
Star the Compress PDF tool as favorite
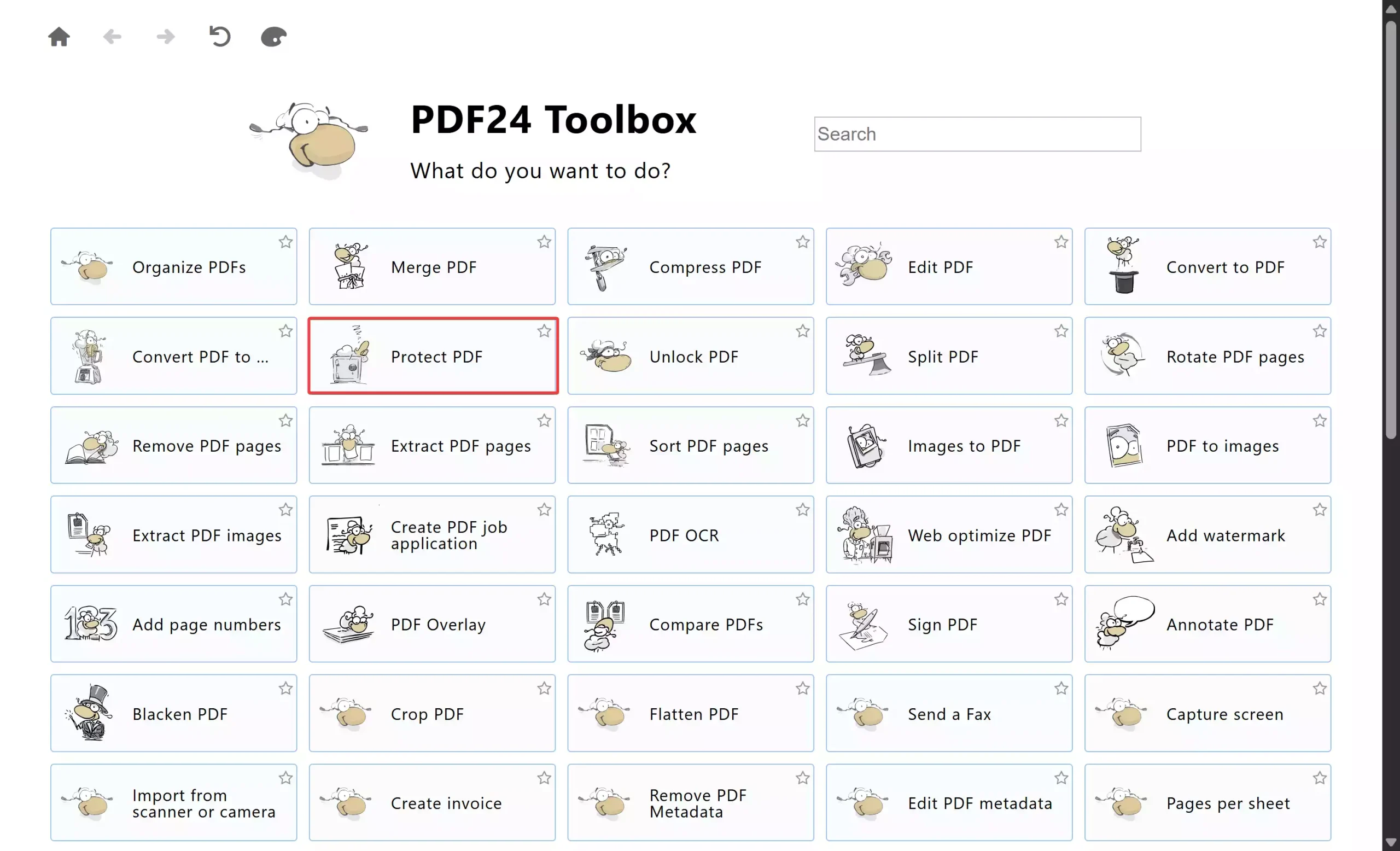click(x=802, y=241)
